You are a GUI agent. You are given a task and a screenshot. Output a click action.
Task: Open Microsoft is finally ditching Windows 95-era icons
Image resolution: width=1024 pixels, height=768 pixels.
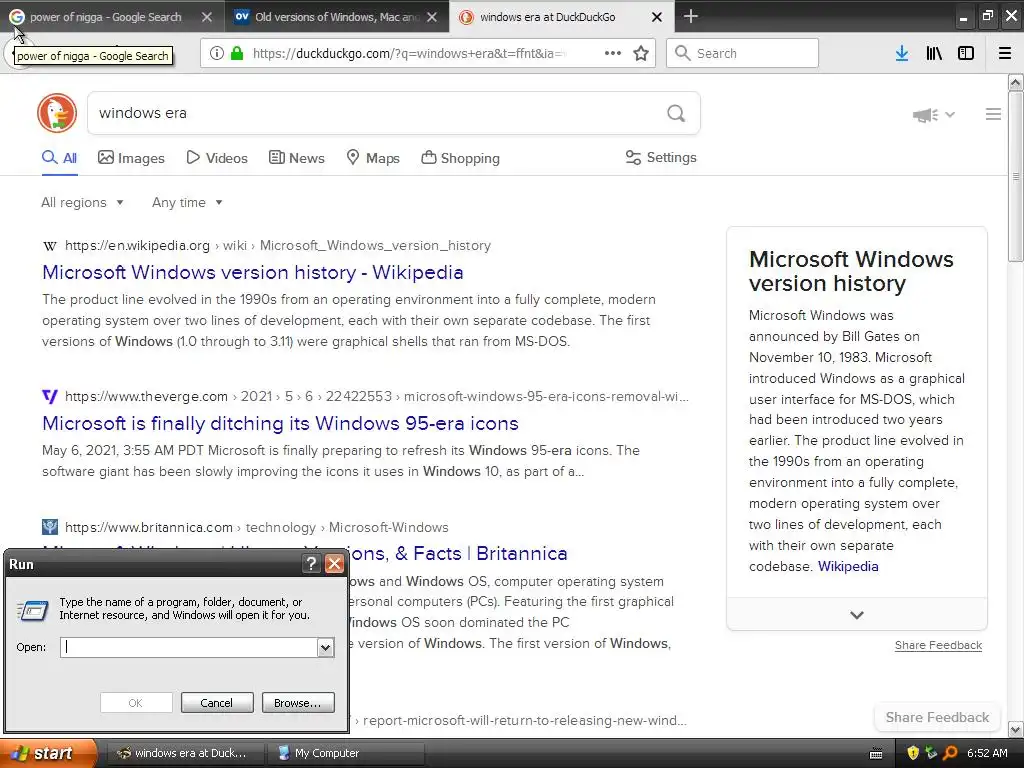280,423
